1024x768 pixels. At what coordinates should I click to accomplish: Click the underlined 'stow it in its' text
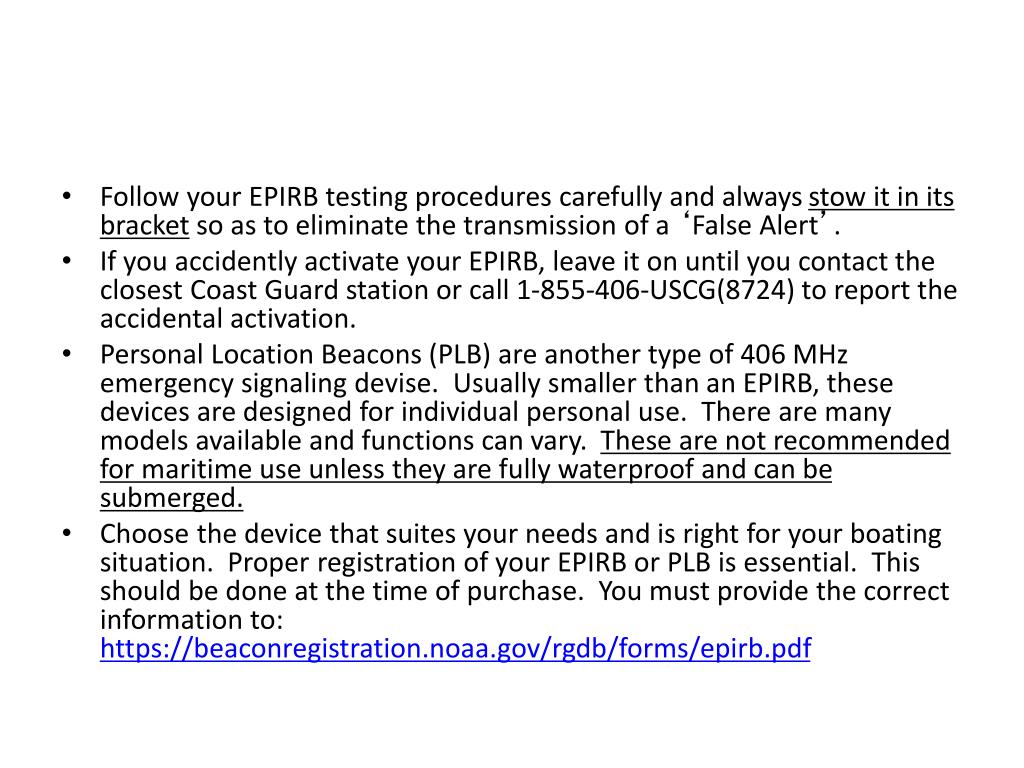pyautogui.click(x=881, y=197)
